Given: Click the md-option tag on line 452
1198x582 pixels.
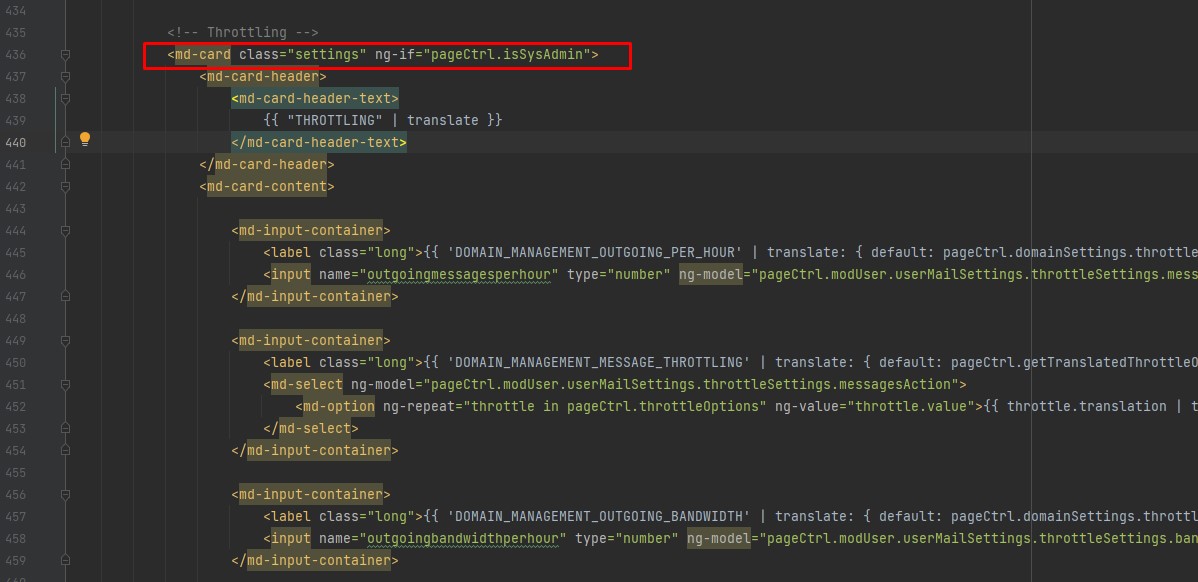Looking at the screenshot, I should tap(338, 406).
